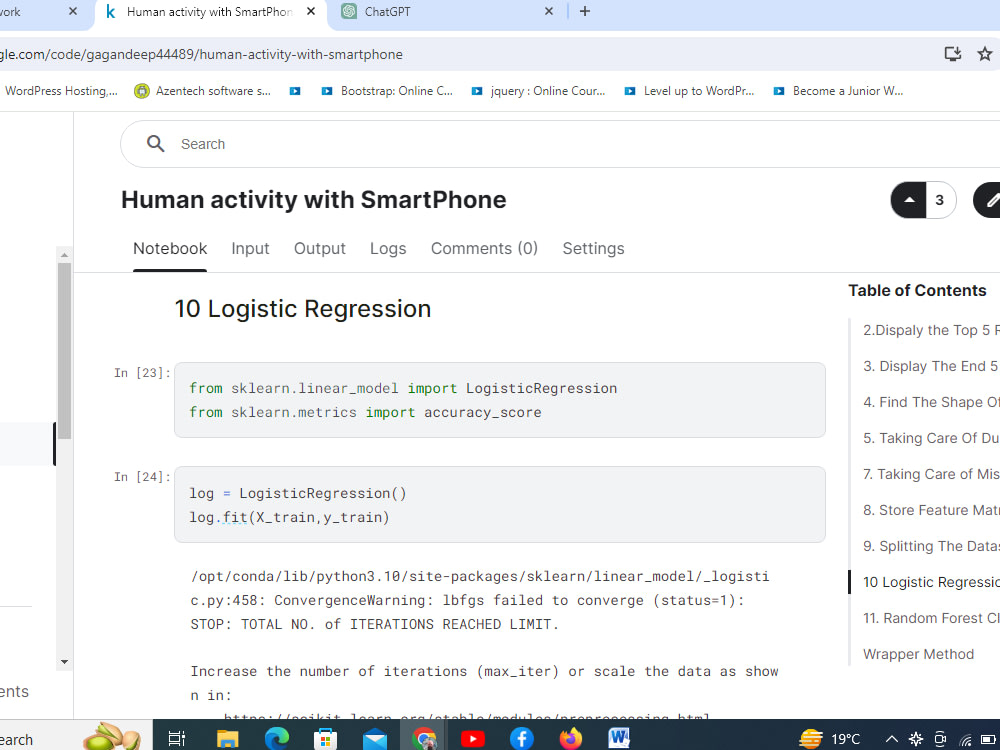Screen dimensions: 1000x750
Task: Click the brightness tray icon
Action: coord(916,739)
